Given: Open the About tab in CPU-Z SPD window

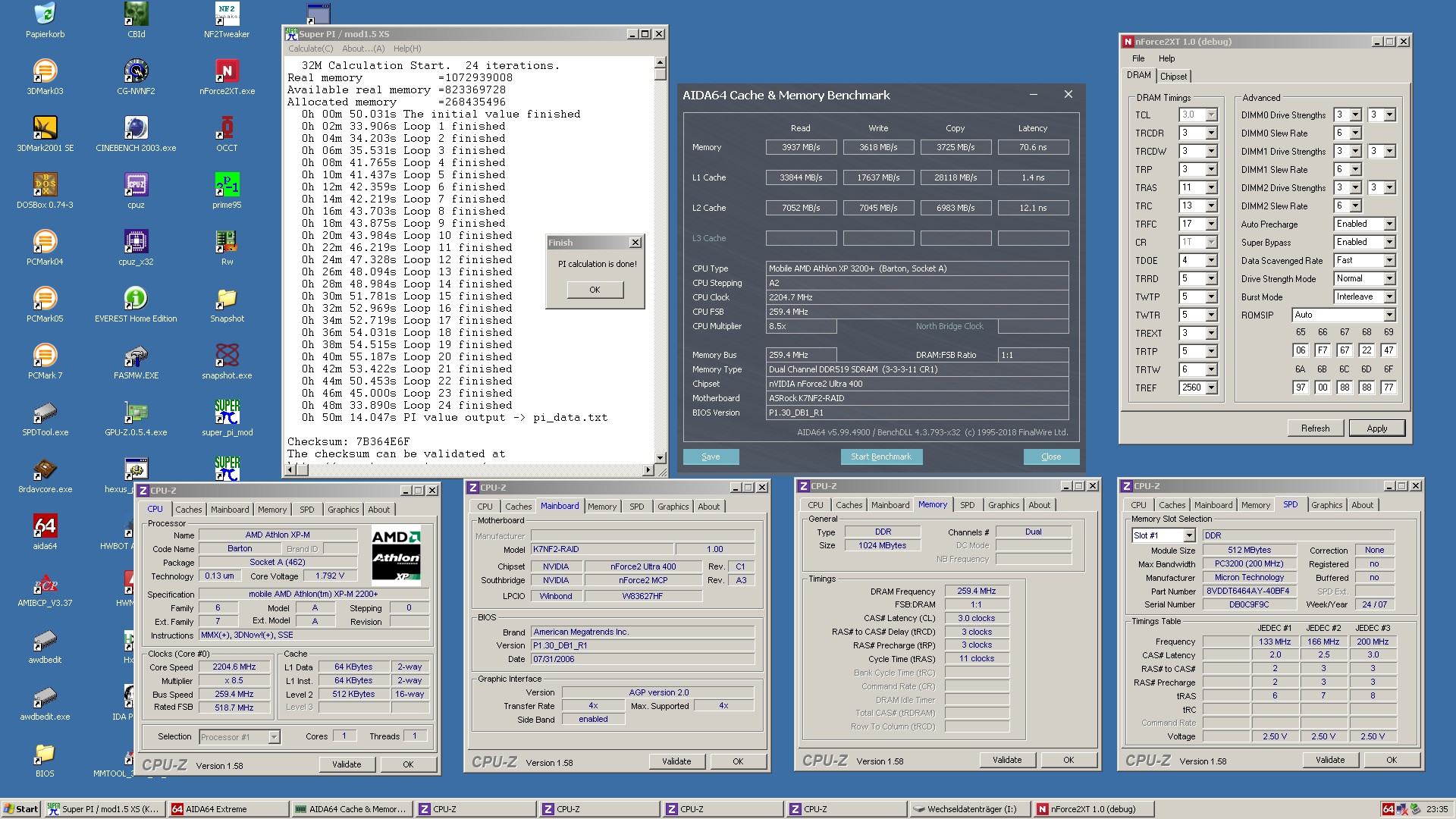Looking at the screenshot, I should [1362, 505].
